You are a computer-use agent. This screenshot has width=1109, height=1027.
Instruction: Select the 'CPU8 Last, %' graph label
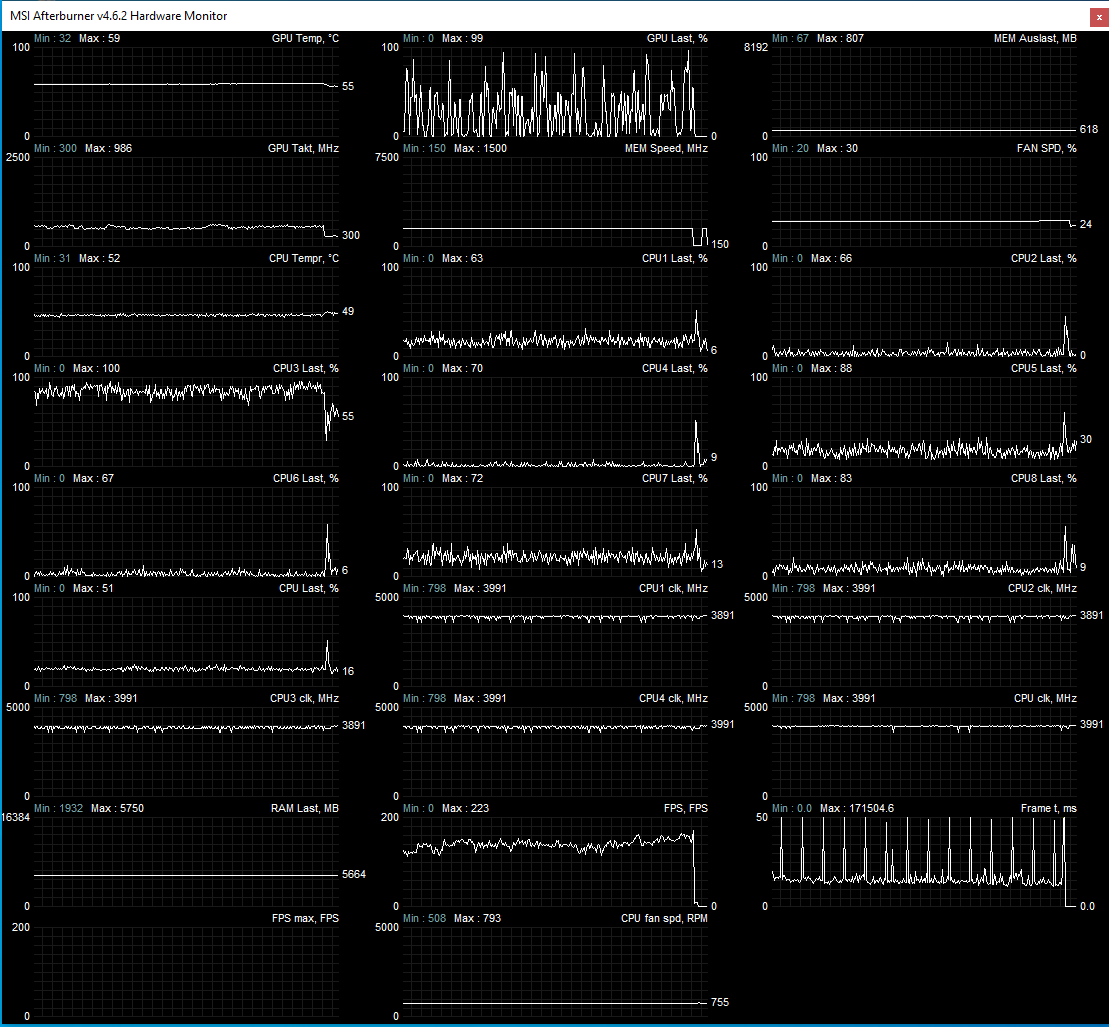point(1043,478)
